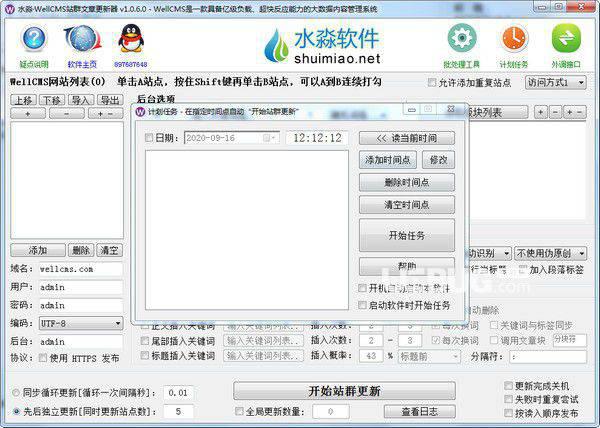Toggle 关键词与标签同步 checkbox
Screen dimensions: 600x428
494,325
